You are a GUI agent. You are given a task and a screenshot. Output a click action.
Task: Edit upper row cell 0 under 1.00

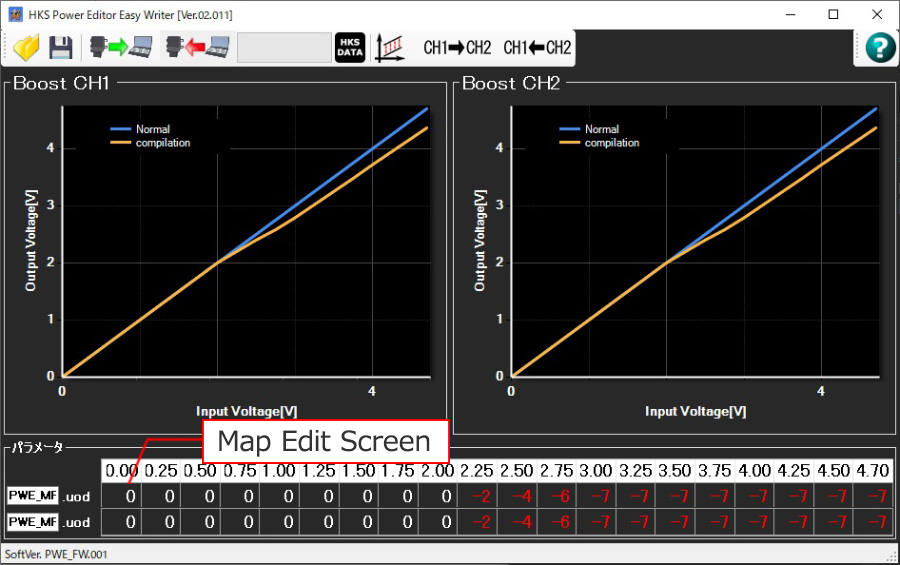[x=280, y=496]
